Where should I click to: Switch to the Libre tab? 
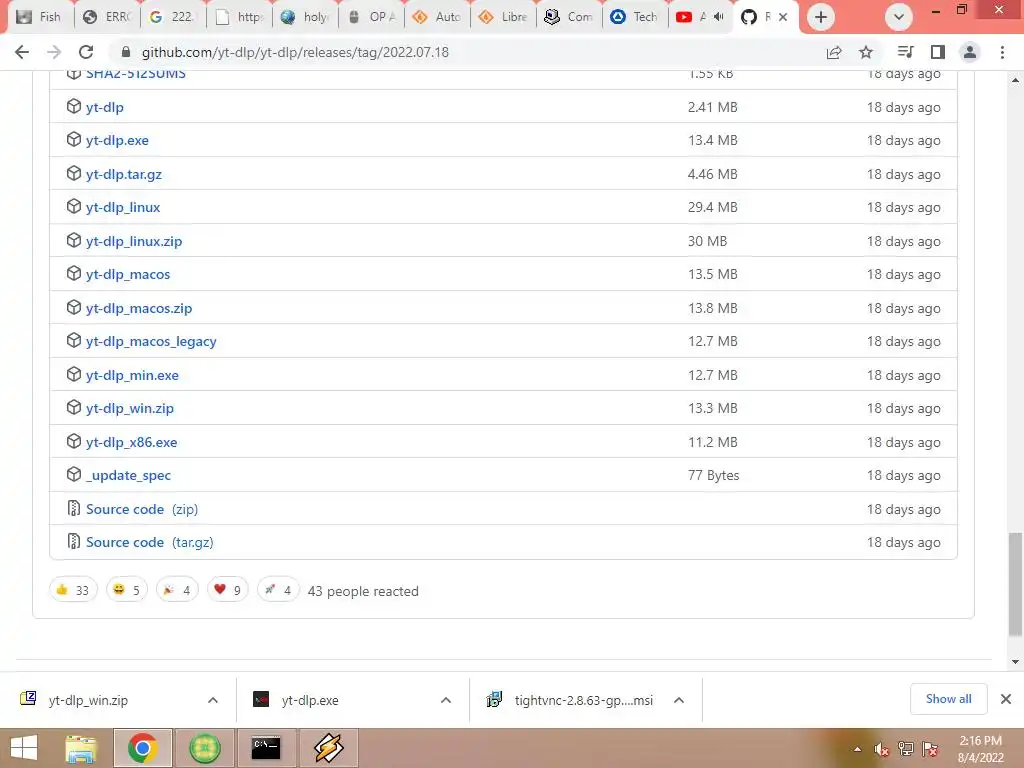point(503,17)
